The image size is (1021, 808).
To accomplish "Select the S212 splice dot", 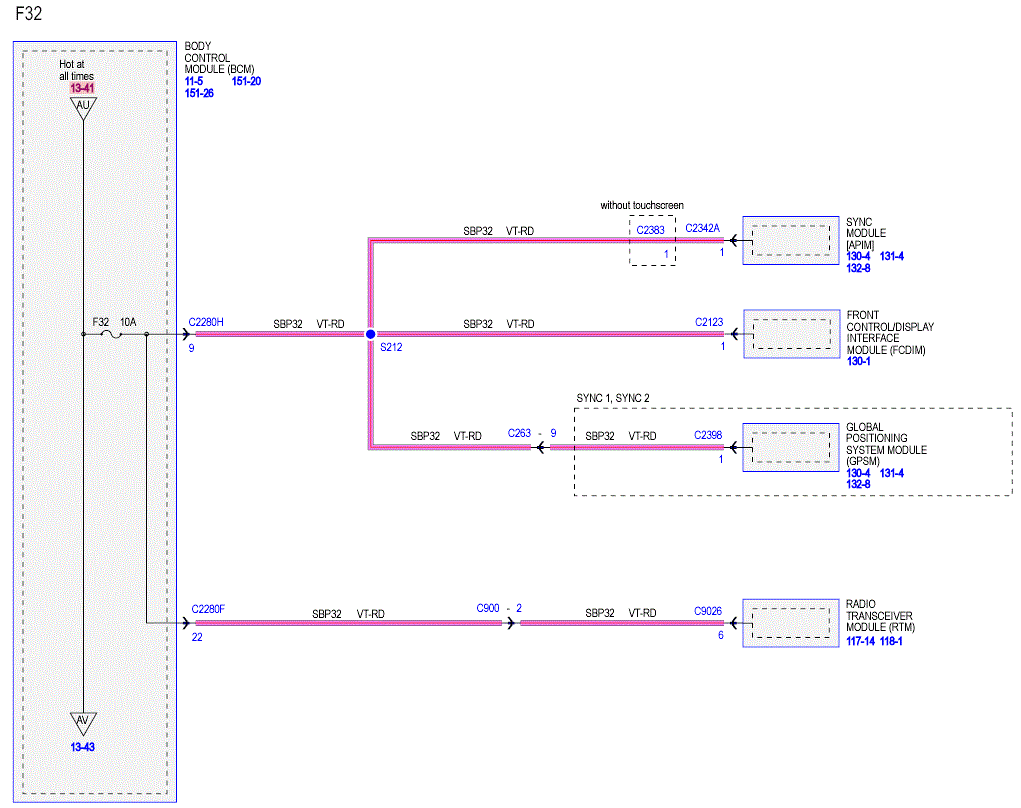I will pyautogui.click(x=370, y=334).
